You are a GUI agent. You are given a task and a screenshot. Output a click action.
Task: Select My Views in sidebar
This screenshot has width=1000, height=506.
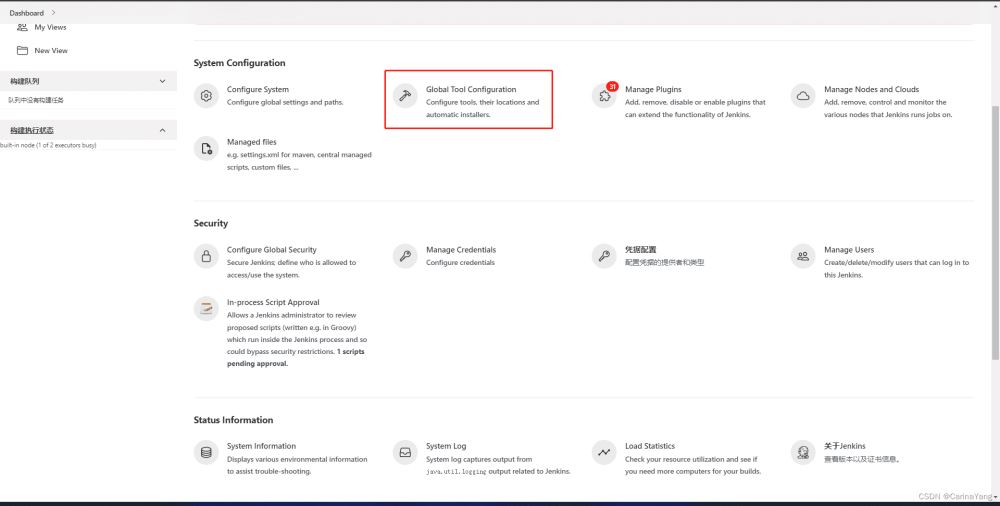tap(50, 27)
